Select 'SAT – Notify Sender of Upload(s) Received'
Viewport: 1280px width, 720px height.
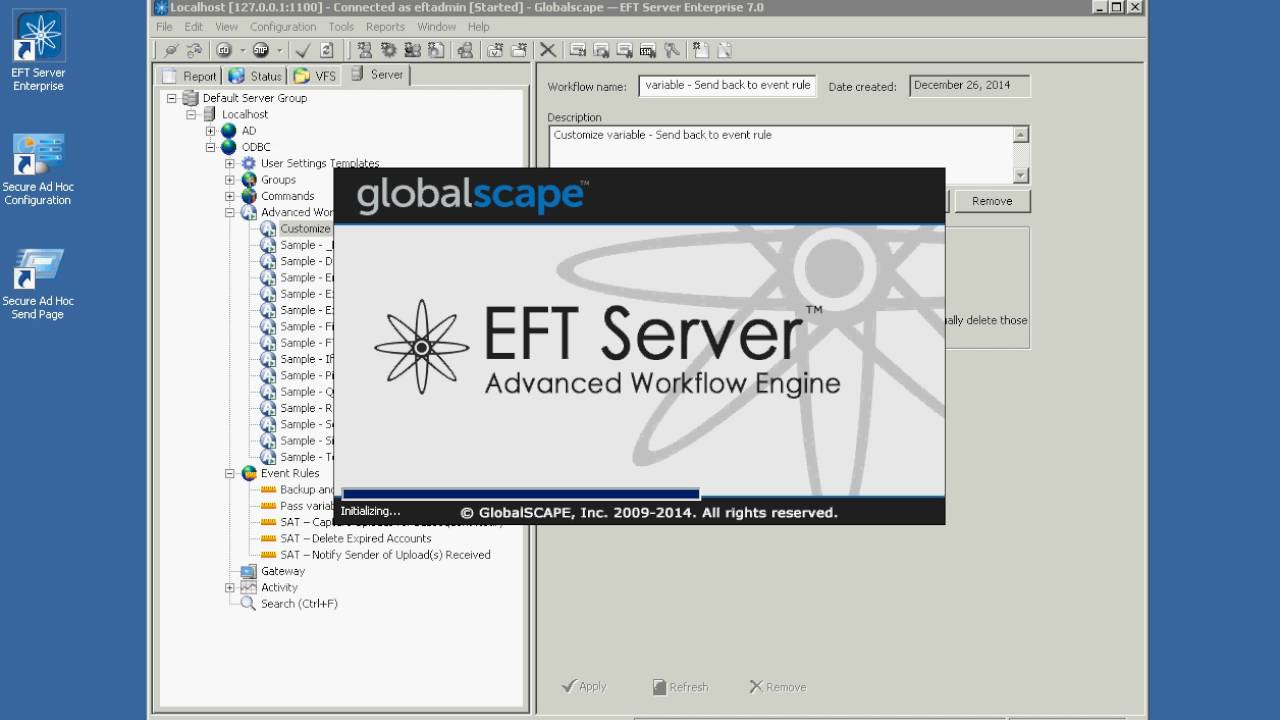click(x=385, y=554)
